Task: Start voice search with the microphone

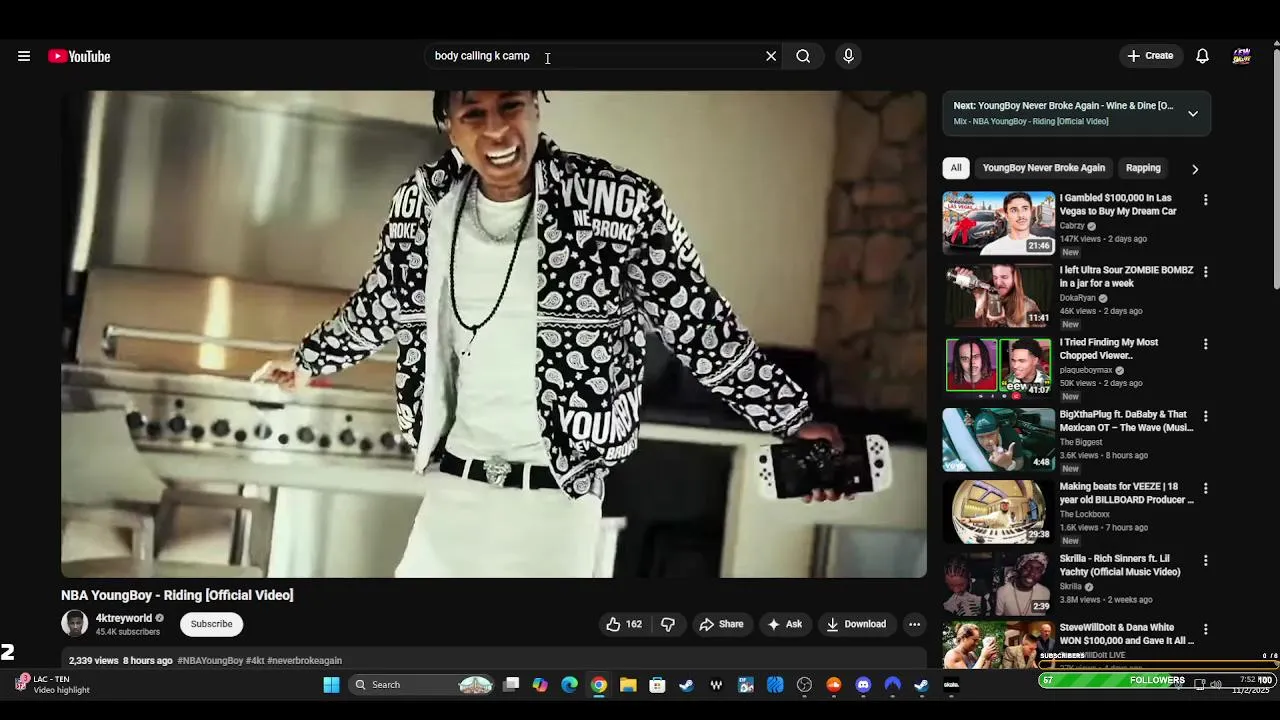Action: click(x=848, y=56)
